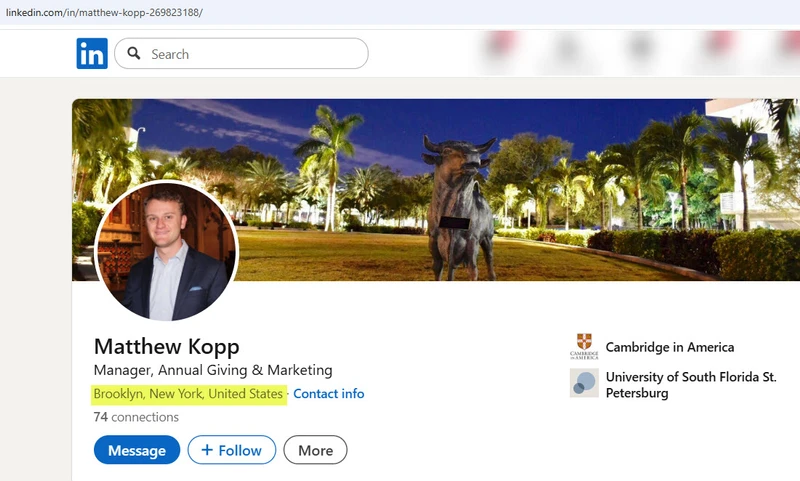This screenshot has width=800, height=481.
Task: Click the Message button
Action: tap(137, 450)
